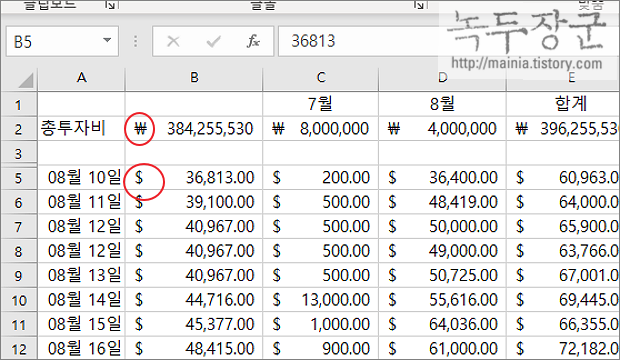The image size is (620, 360).
Task: Select row 6 header
Action: click(19, 202)
